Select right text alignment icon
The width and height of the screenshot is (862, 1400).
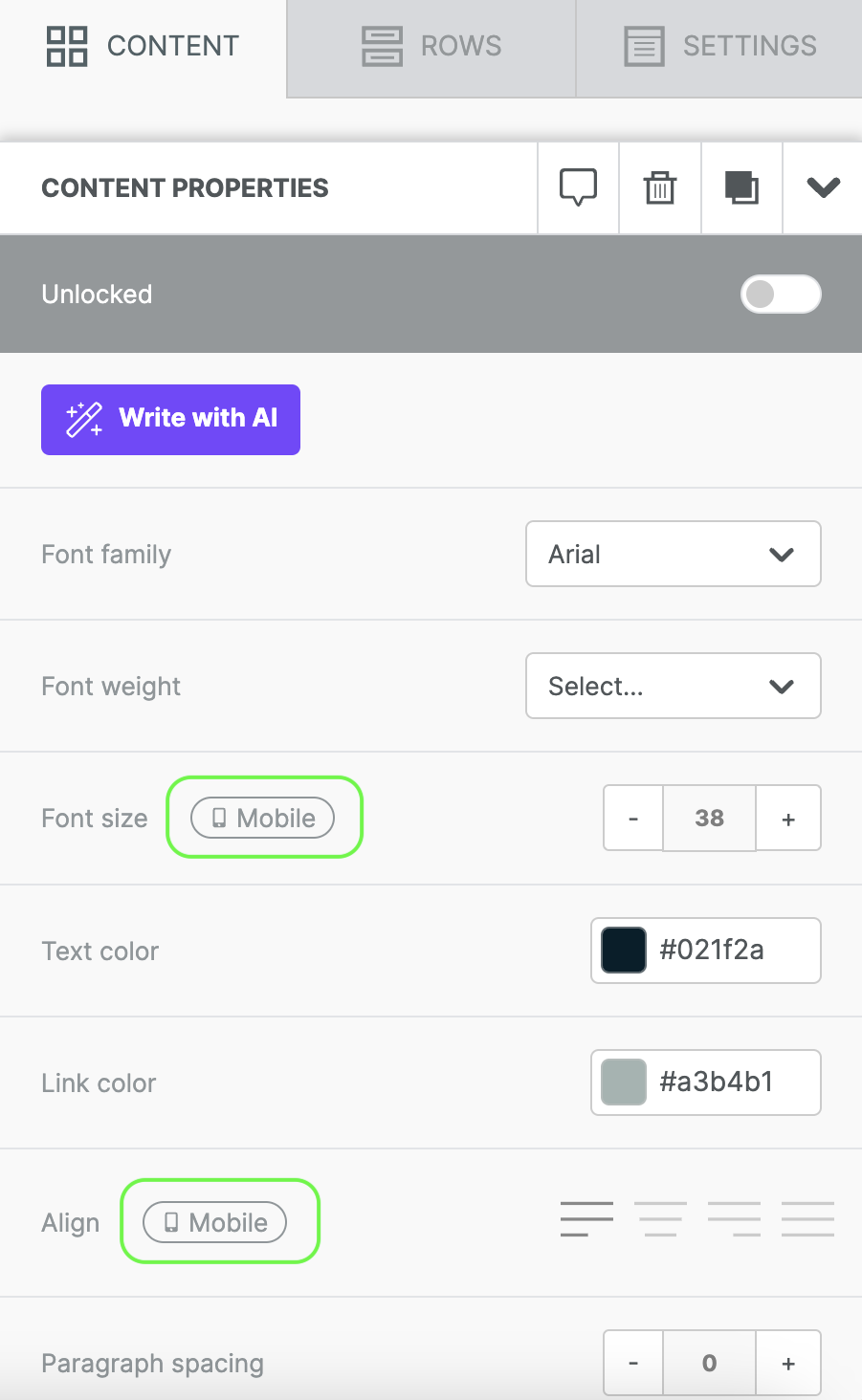(734, 1219)
